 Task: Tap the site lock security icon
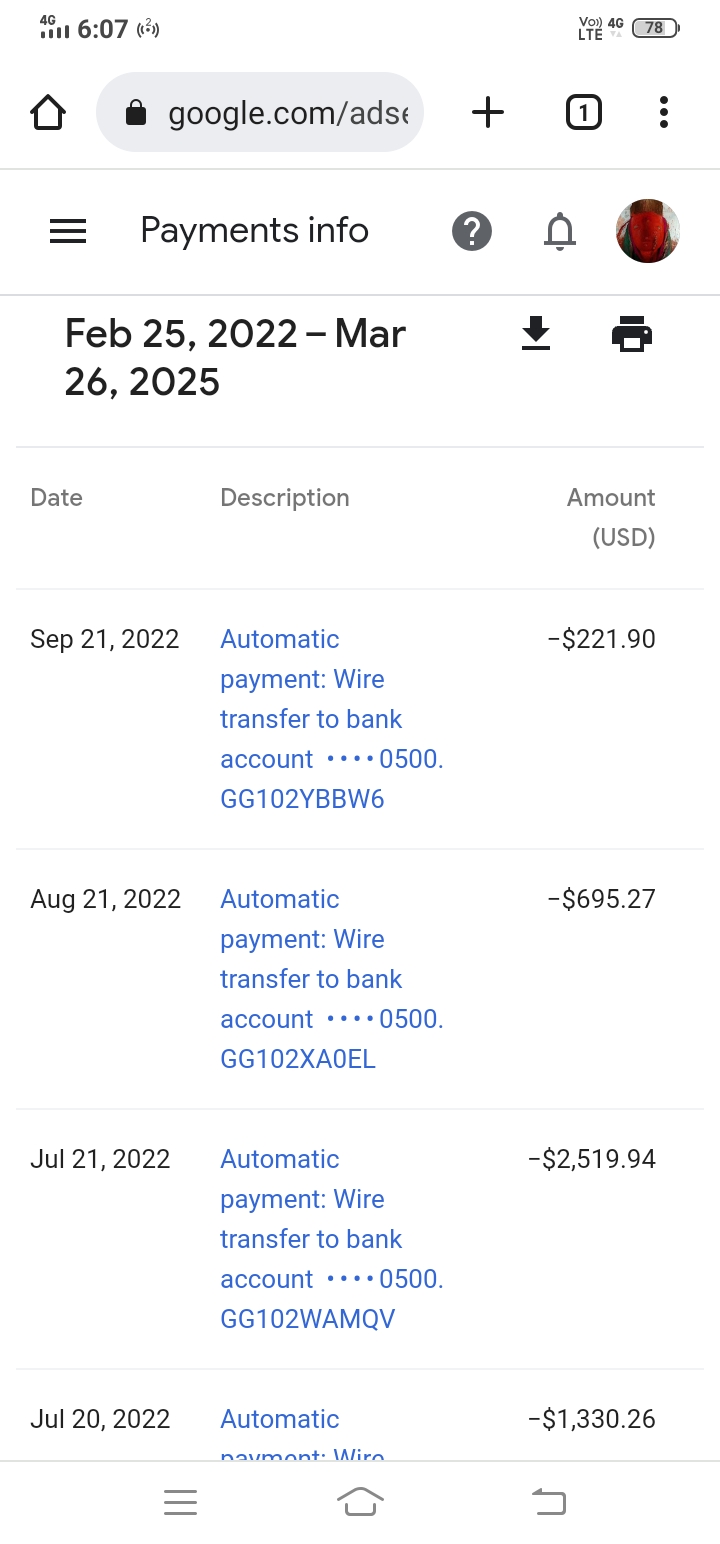(136, 113)
